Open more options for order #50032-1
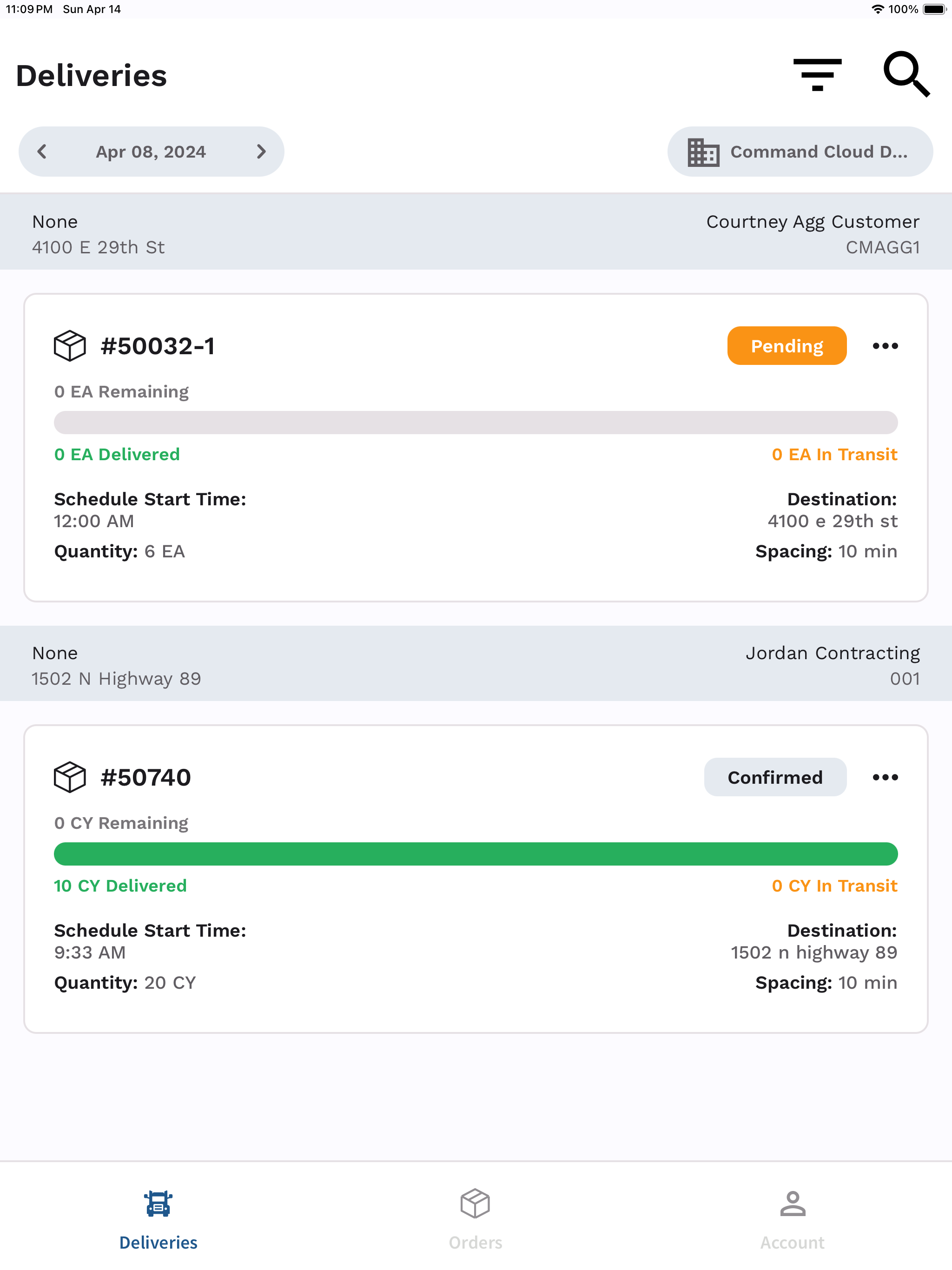 coord(885,346)
